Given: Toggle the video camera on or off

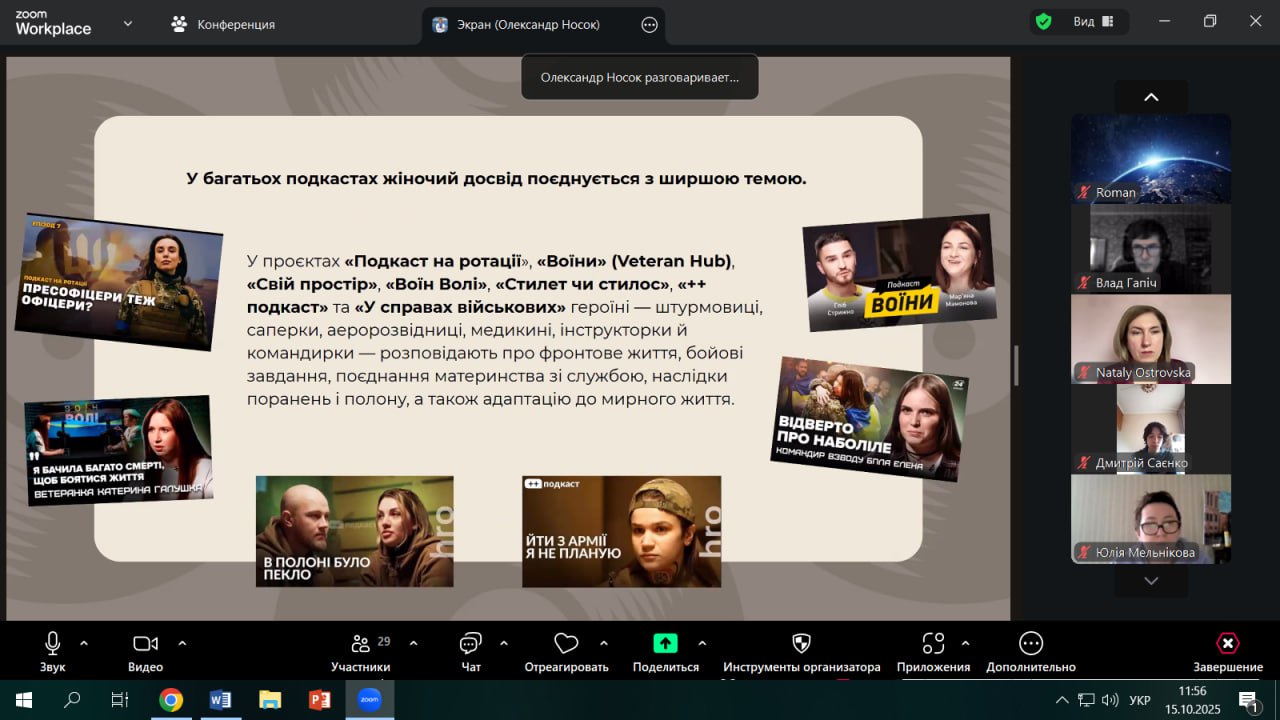Looking at the screenshot, I should tap(145, 644).
